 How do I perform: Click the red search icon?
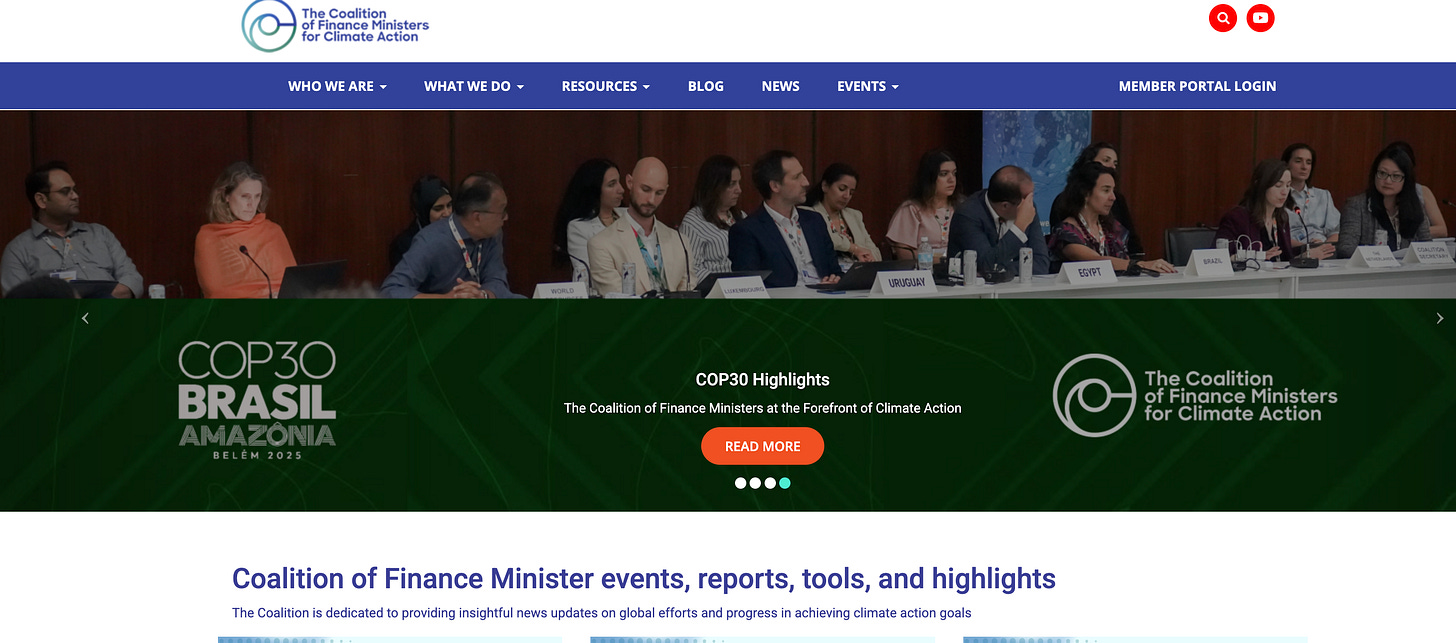[x=1223, y=18]
